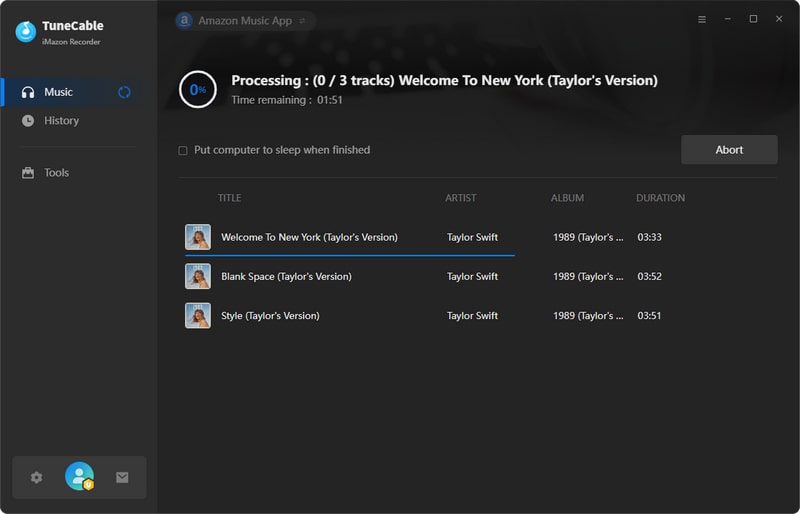The height and width of the screenshot is (514, 800).
Task: Click the Processing status heading text
Action: (444, 81)
